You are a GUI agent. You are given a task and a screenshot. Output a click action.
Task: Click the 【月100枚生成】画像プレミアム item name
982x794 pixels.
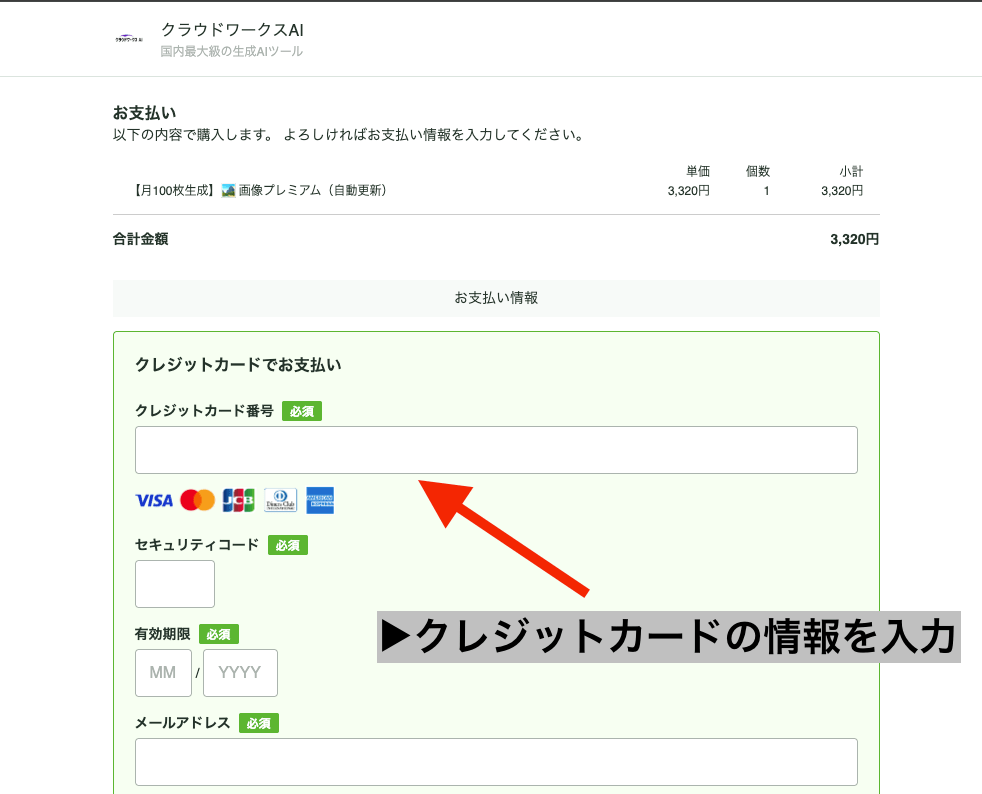tap(259, 190)
